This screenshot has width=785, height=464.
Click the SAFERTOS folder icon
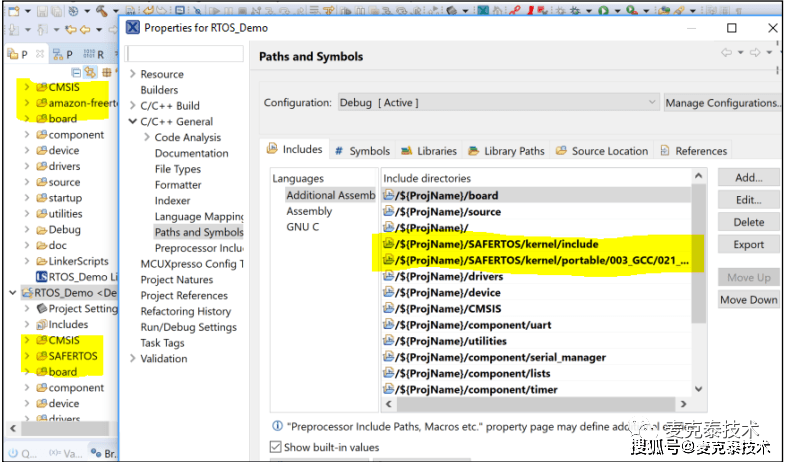pos(41,356)
